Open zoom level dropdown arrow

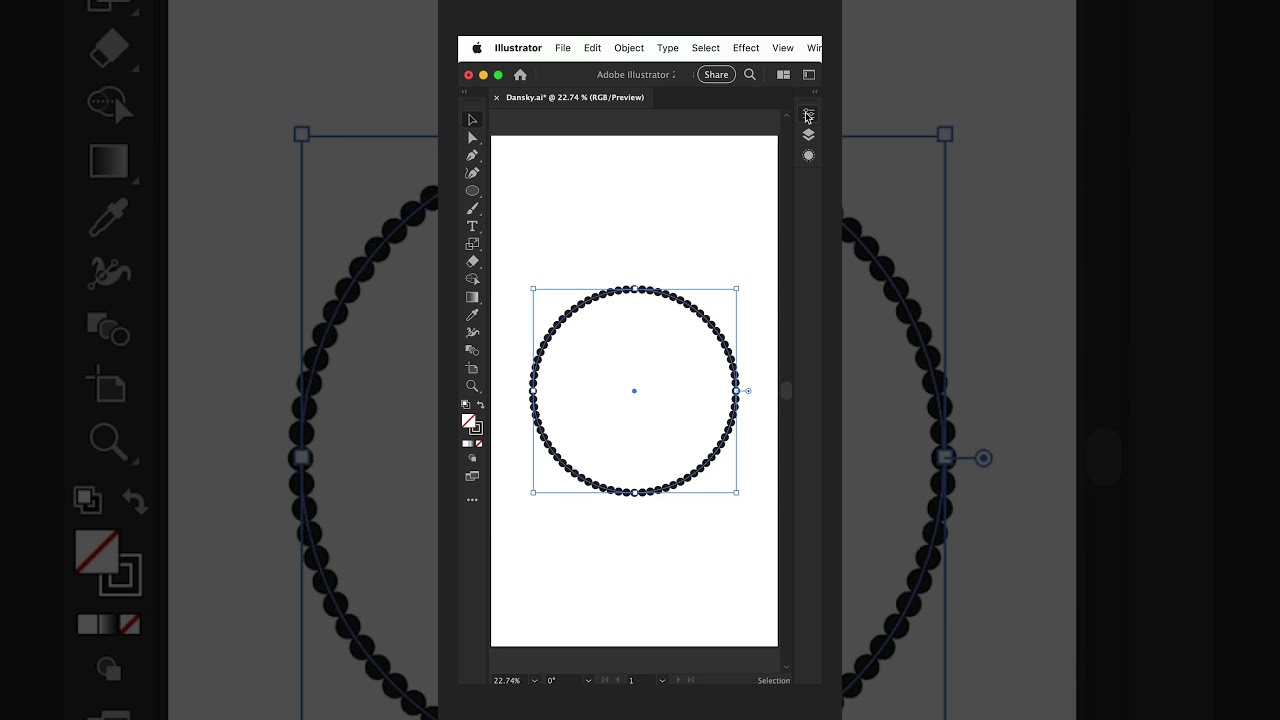(x=534, y=681)
